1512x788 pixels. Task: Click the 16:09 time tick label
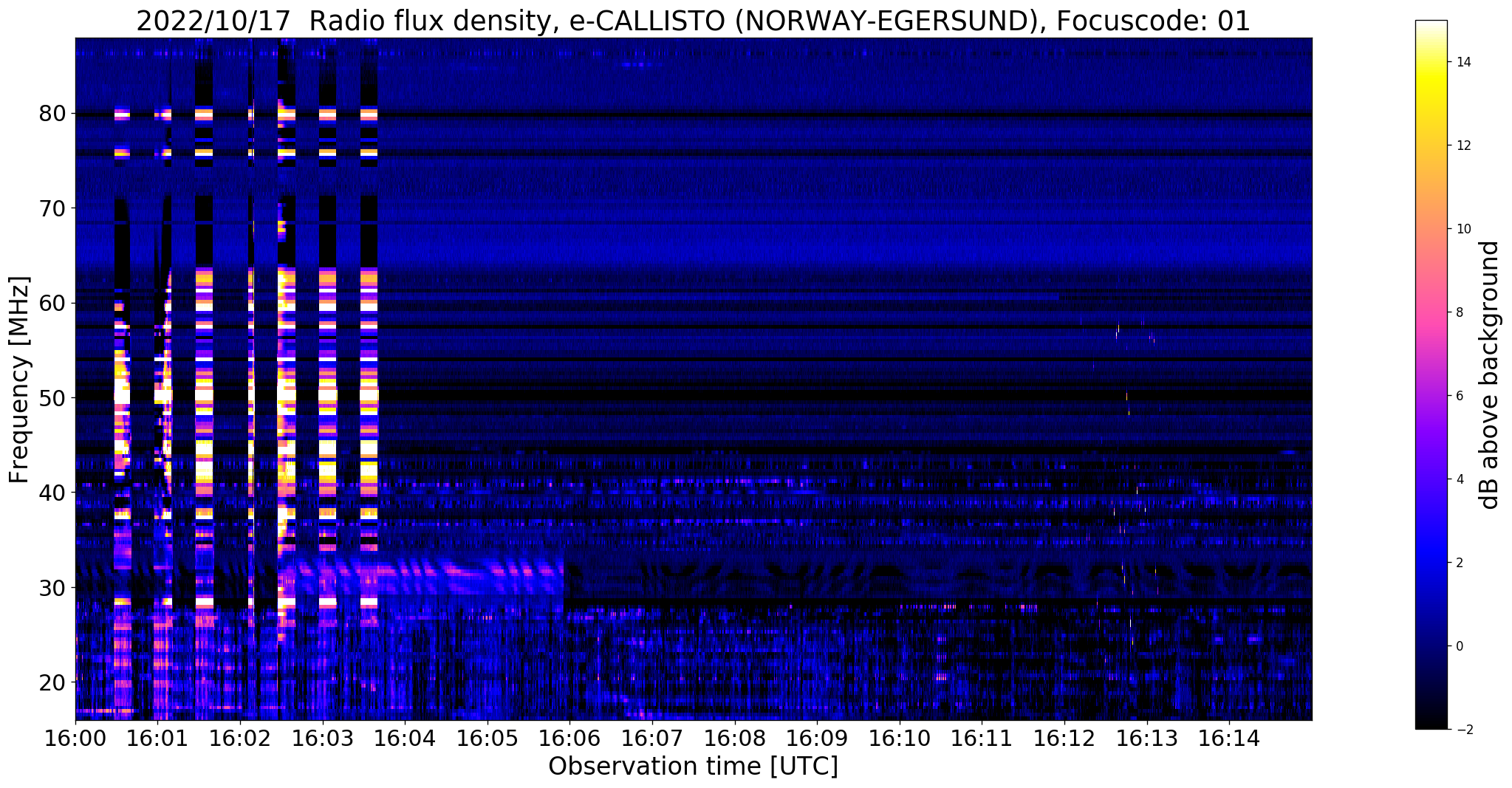click(x=818, y=739)
